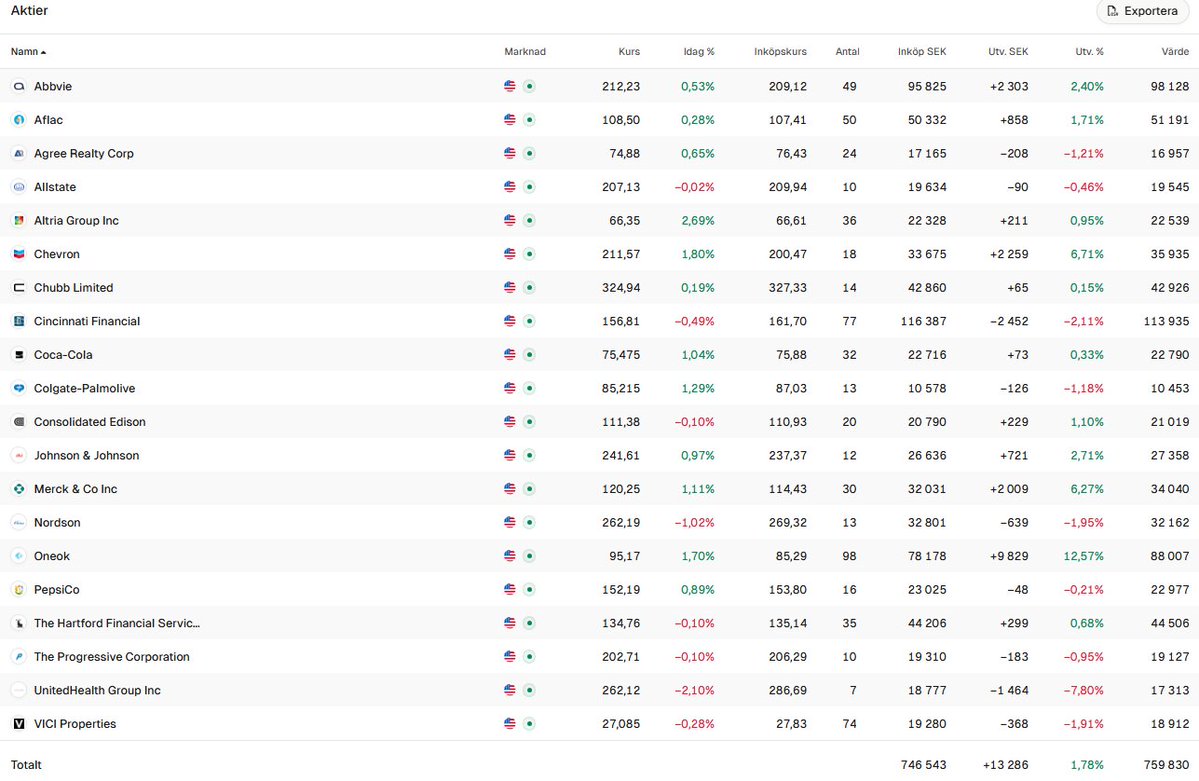Screen dimensions: 1199x781
Task: Open UnitedHealth Group Inc stock link
Action: pyautogui.click(x=97, y=690)
